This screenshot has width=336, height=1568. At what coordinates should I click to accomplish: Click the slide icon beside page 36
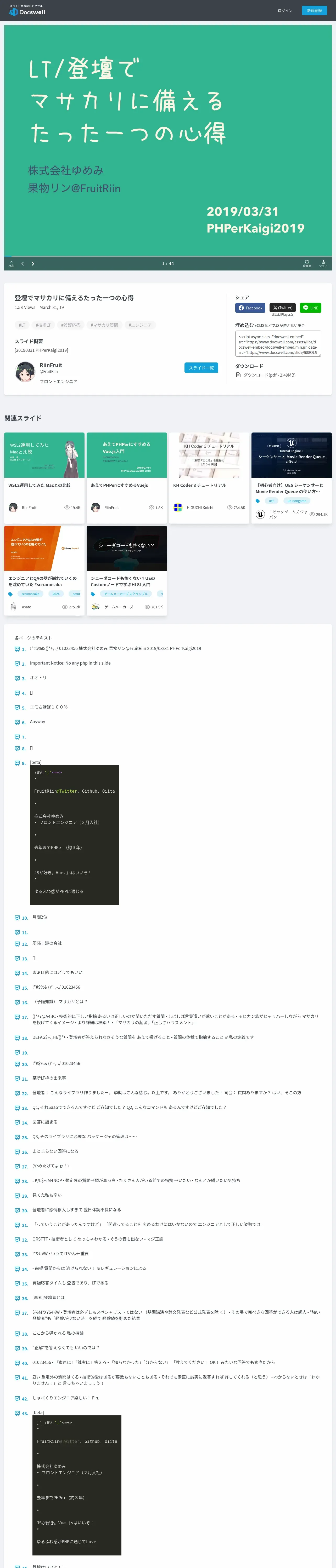pyautogui.click(x=17, y=1298)
